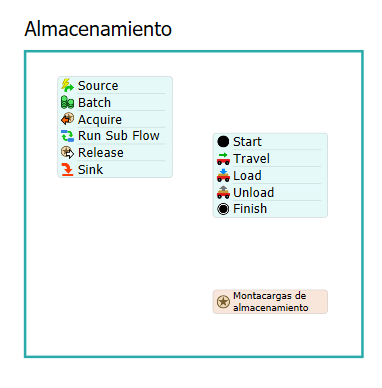Viewport: 382px width, 388px height.
Task: Select the Unload cart icon
Action: (x=223, y=192)
